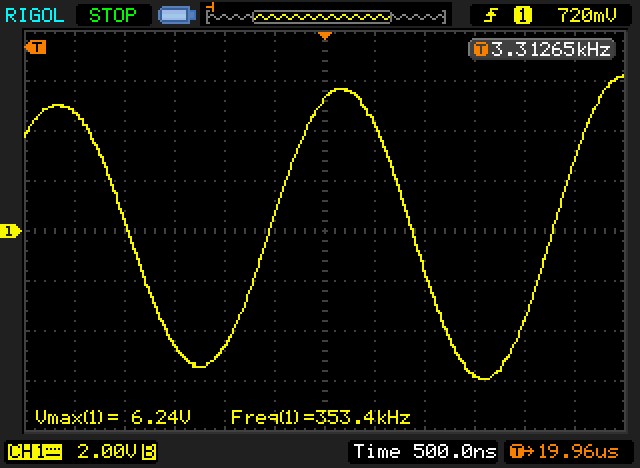
Task: Click the blue battery status icon
Action: point(178,15)
